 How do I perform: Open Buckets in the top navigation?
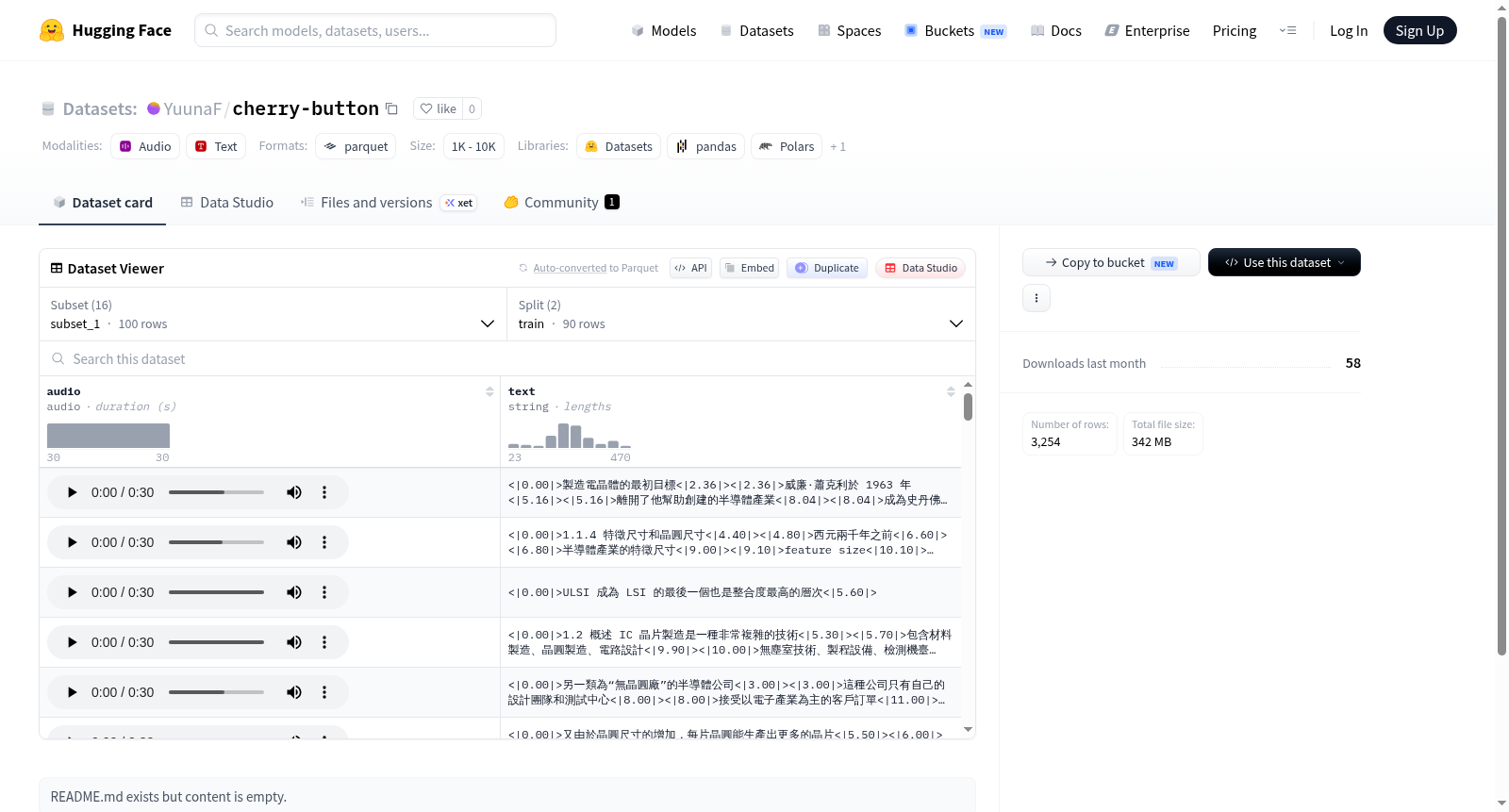tap(955, 30)
